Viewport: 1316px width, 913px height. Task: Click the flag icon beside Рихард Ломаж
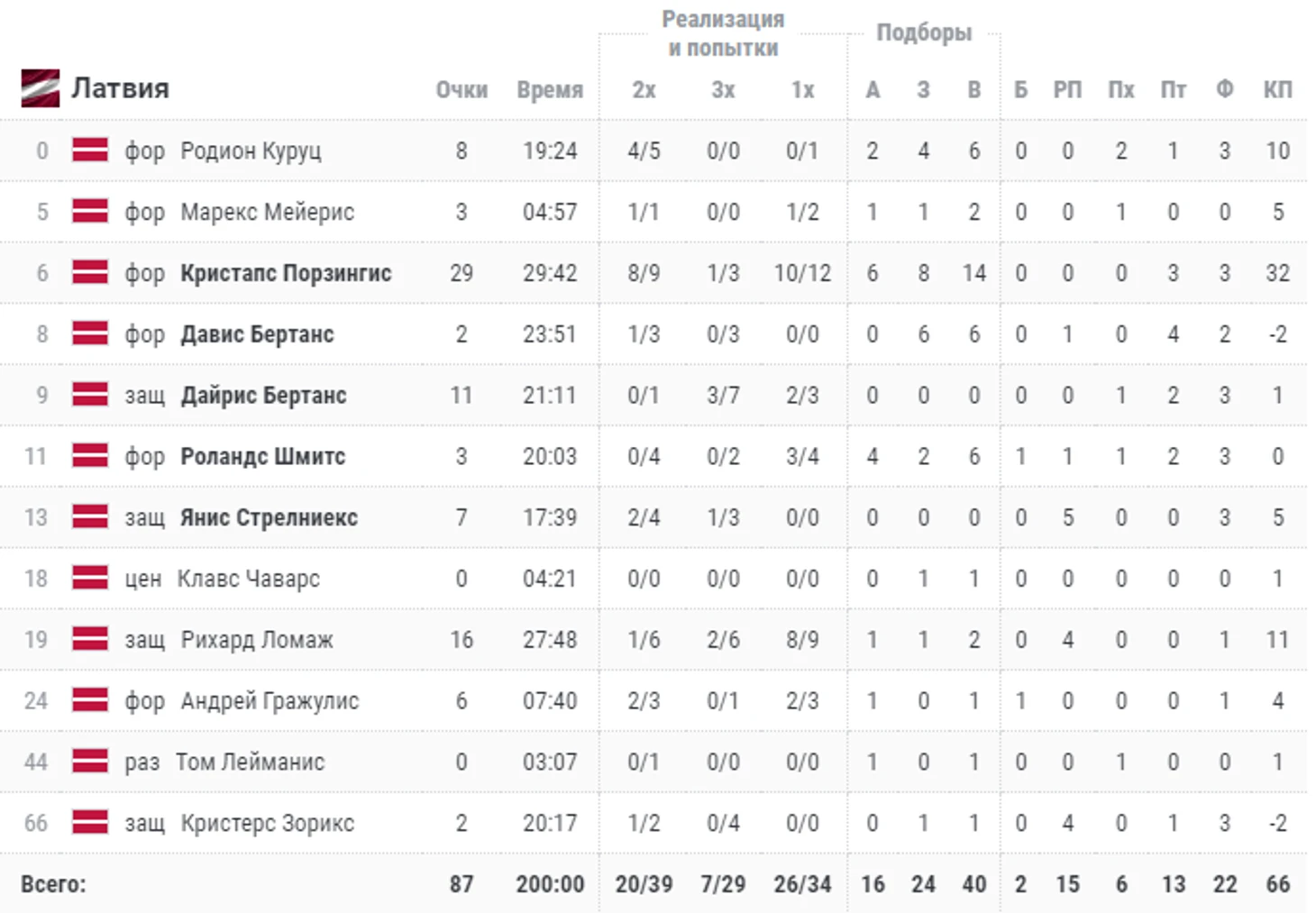coord(90,639)
